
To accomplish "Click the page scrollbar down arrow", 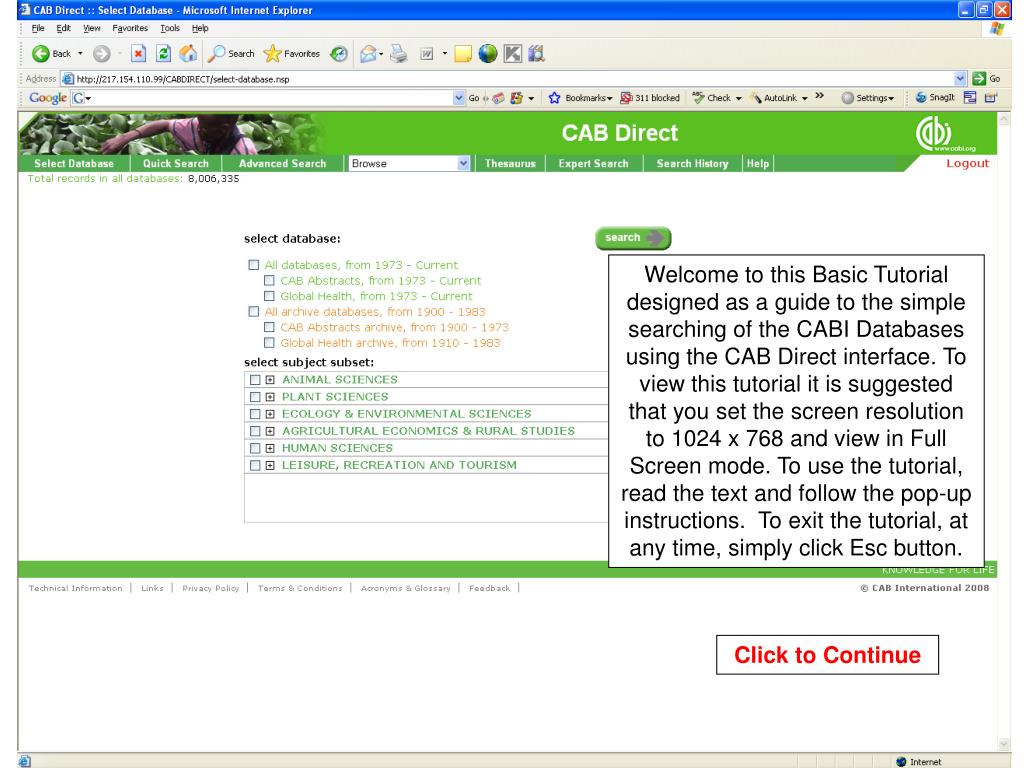I will tap(1004, 744).
